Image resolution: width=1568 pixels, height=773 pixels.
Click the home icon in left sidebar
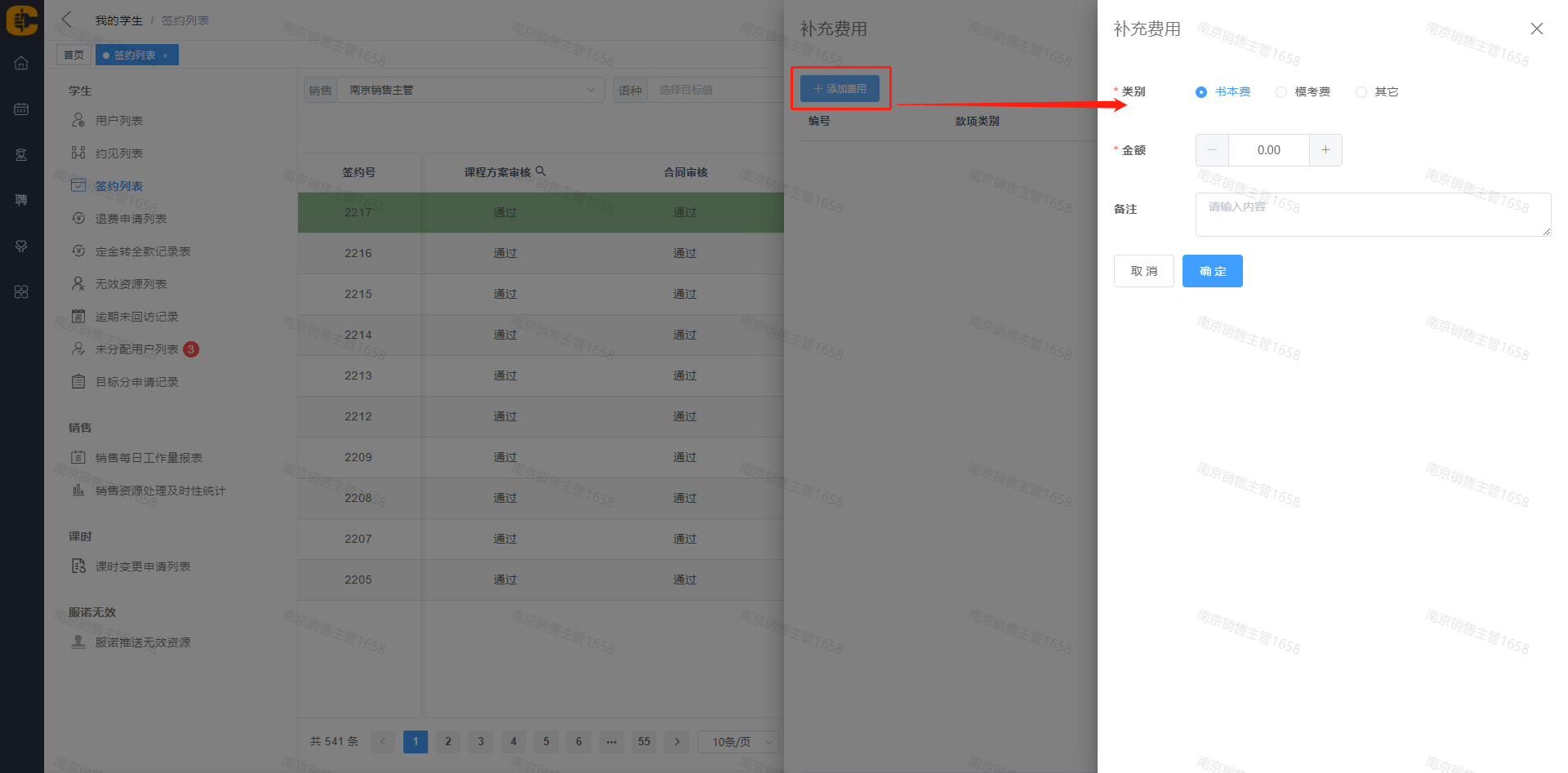coord(21,64)
